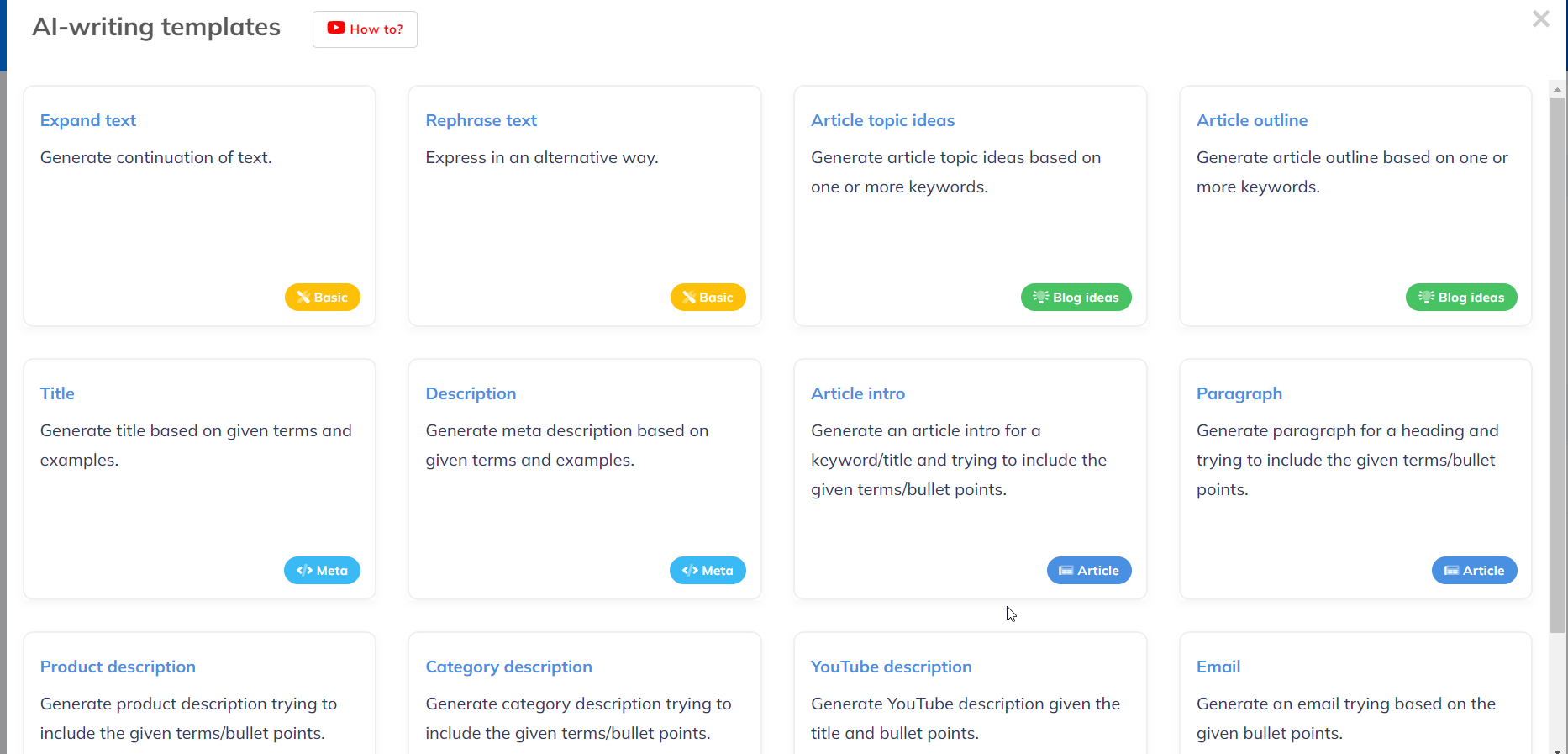Click Blog ideas badge on Article topic ideas

[x=1076, y=297]
